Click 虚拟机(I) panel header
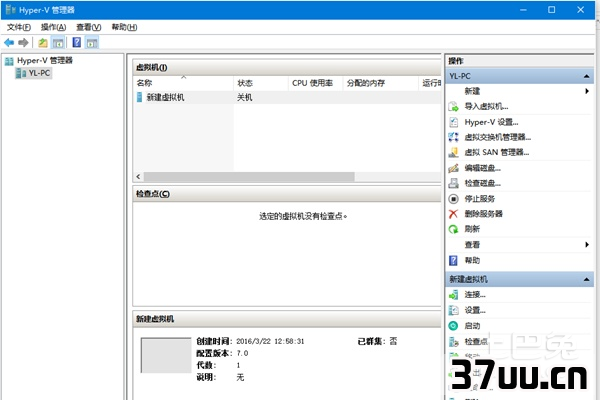 (x=287, y=67)
